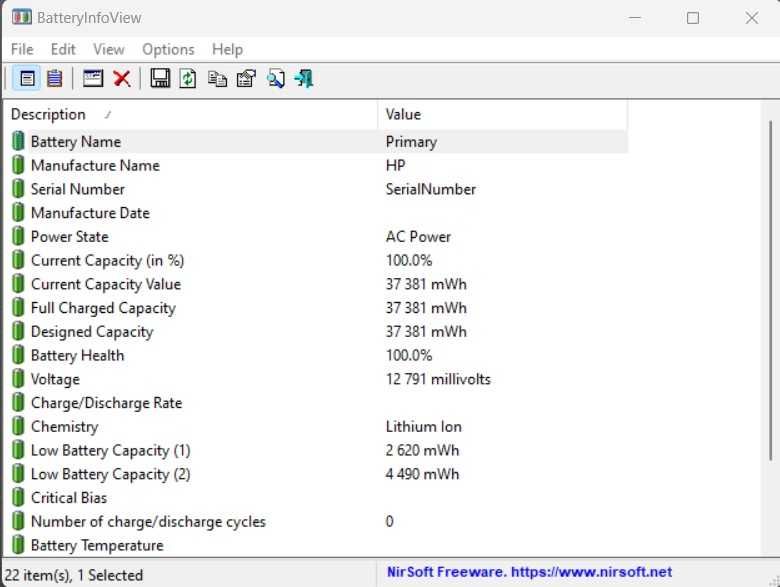Image resolution: width=780 pixels, height=587 pixels.
Task: Switch to the Battery Log view icon
Action: tap(54, 79)
